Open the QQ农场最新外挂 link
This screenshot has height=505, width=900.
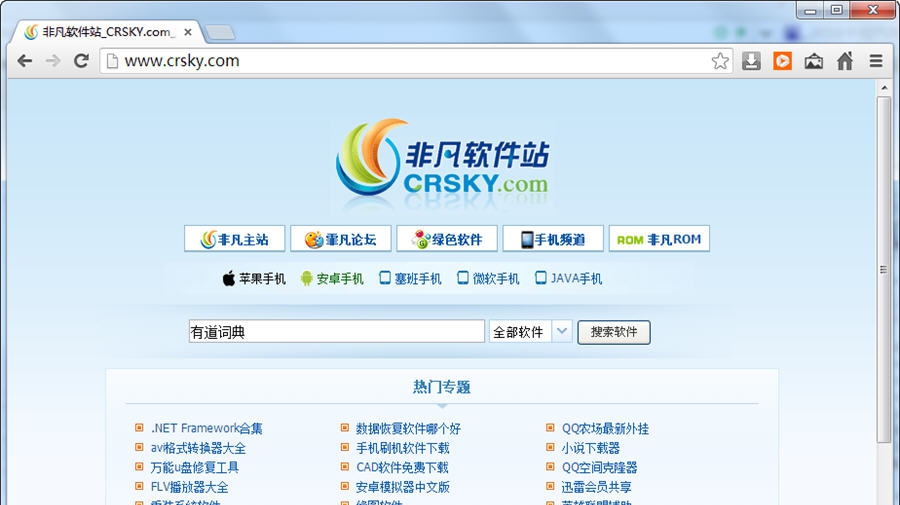click(605, 428)
